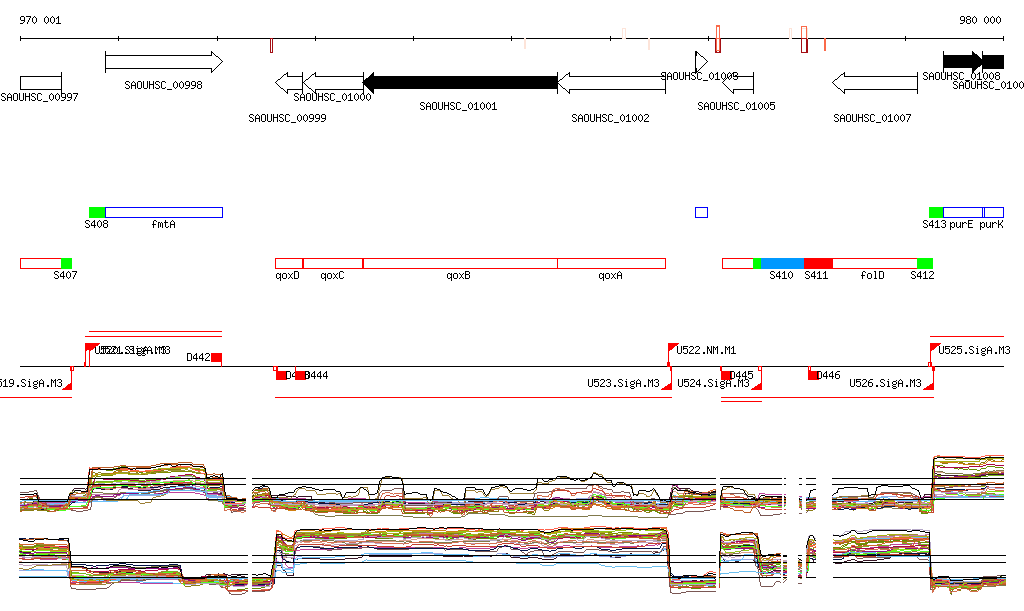Select the SAOUHSC_00998 gene arrow
The image size is (1024, 611).
click(164, 62)
